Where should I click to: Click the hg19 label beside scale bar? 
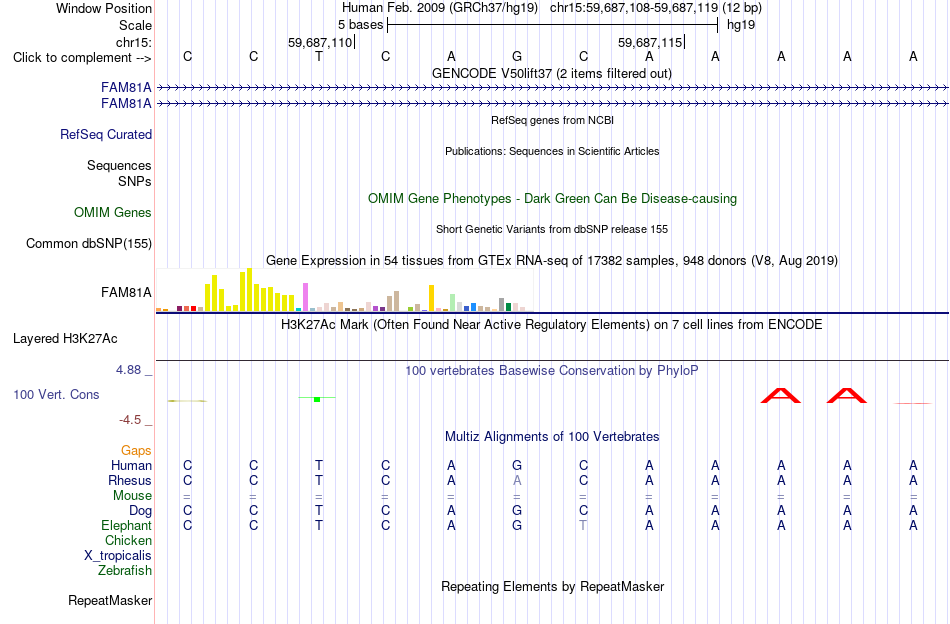pos(741,25)
